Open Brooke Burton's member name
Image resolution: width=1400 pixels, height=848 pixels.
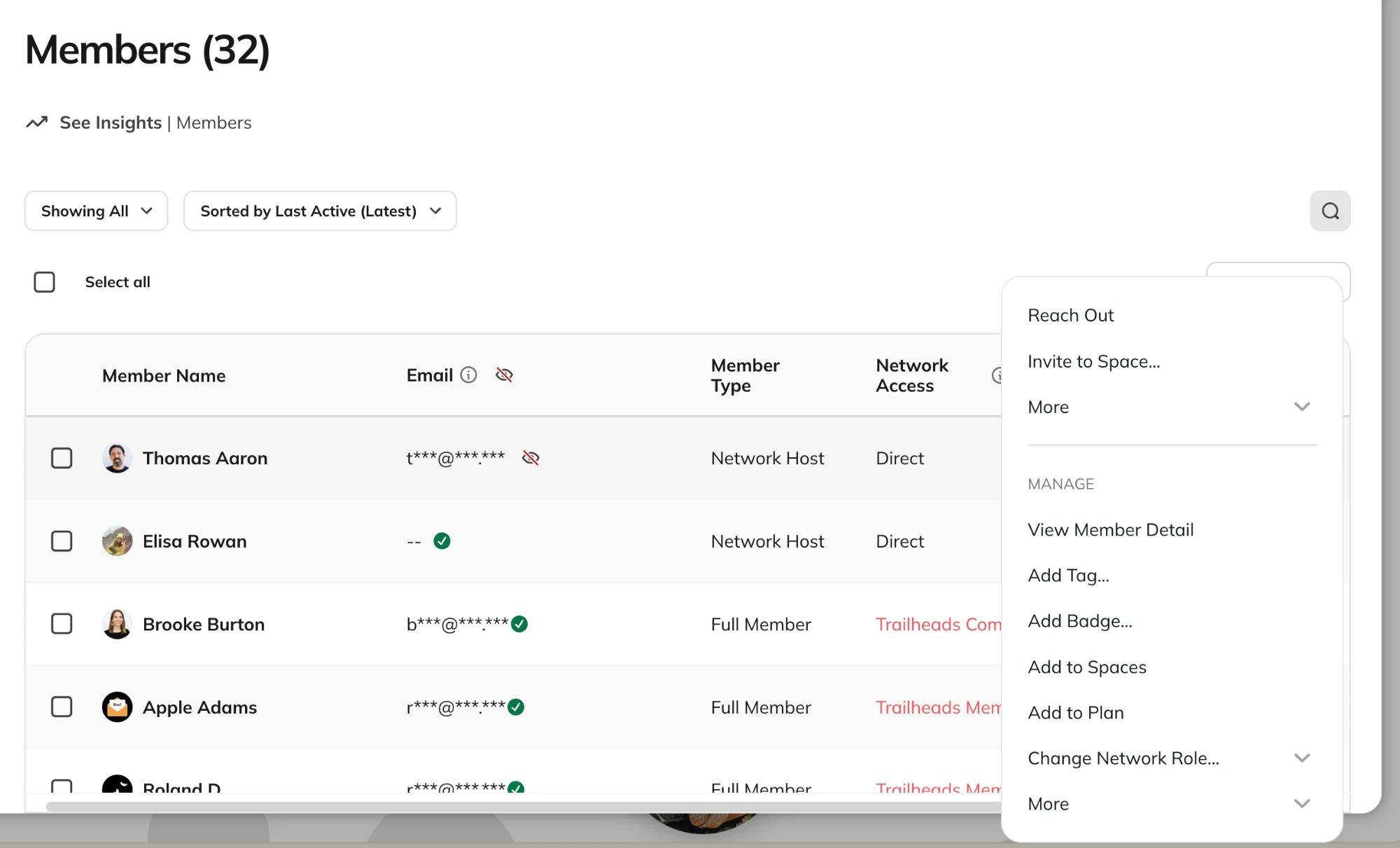(204, 624)
